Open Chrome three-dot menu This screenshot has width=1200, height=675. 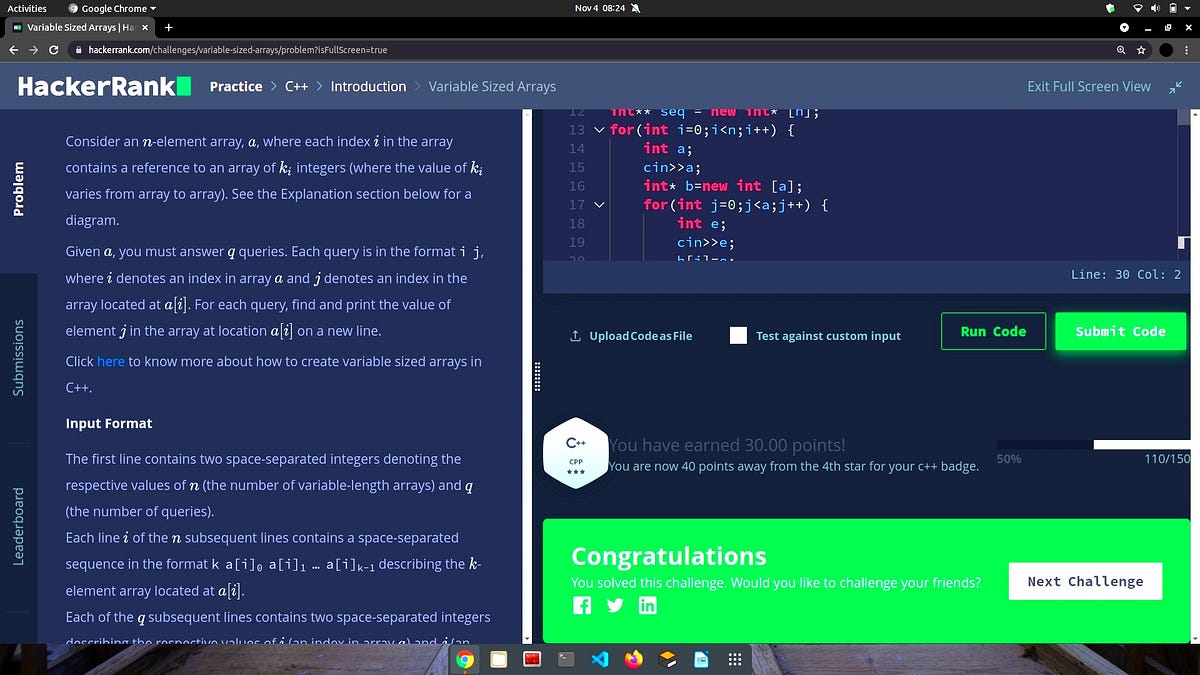1188,49
